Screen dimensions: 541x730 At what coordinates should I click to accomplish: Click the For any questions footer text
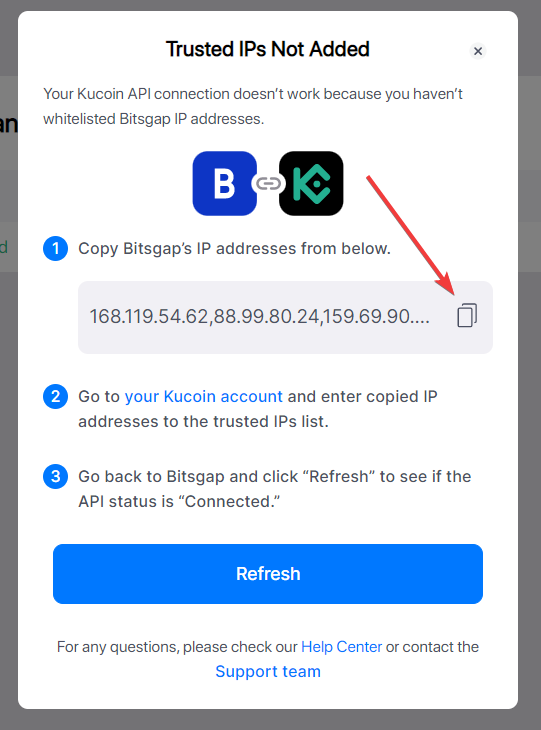click(x=268, y=647)
